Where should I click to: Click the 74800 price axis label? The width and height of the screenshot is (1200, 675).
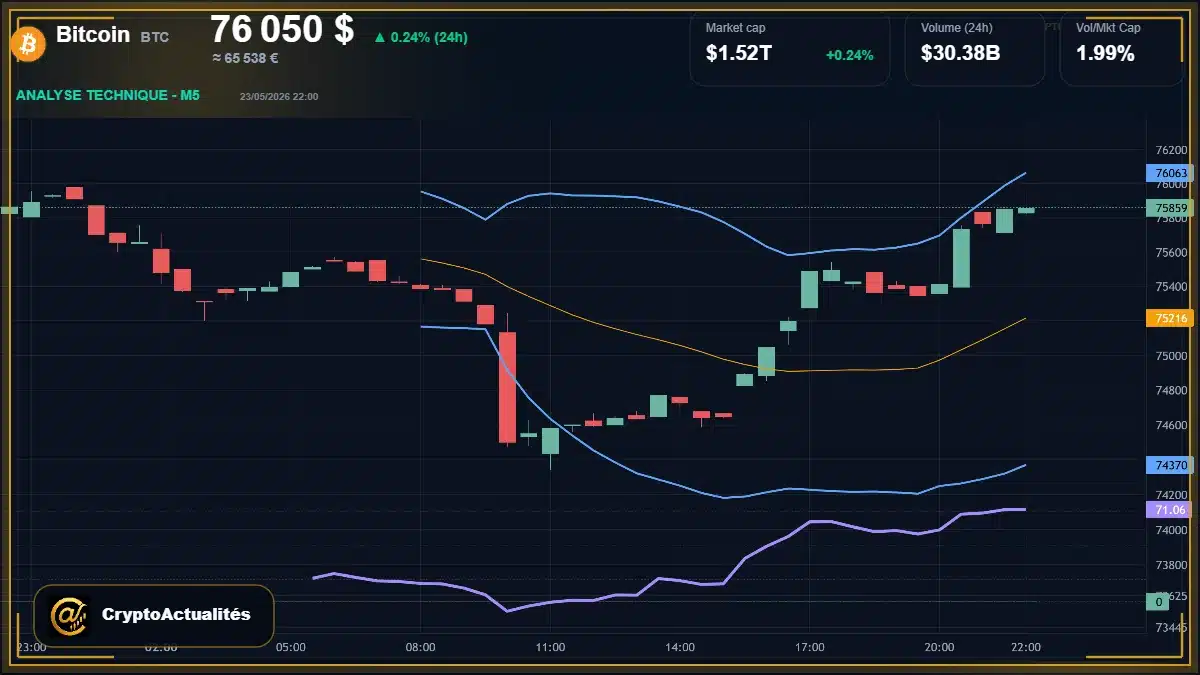pos(1171,391)
